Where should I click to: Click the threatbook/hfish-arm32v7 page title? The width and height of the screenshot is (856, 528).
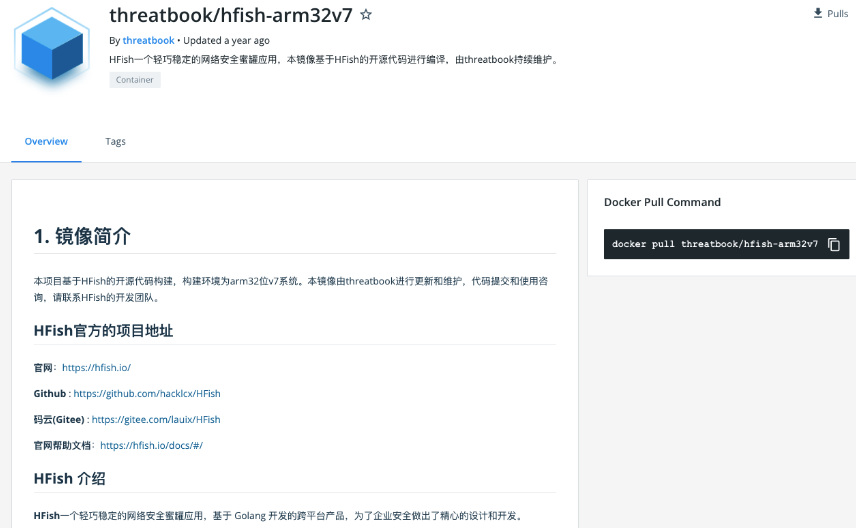[231, 15]
